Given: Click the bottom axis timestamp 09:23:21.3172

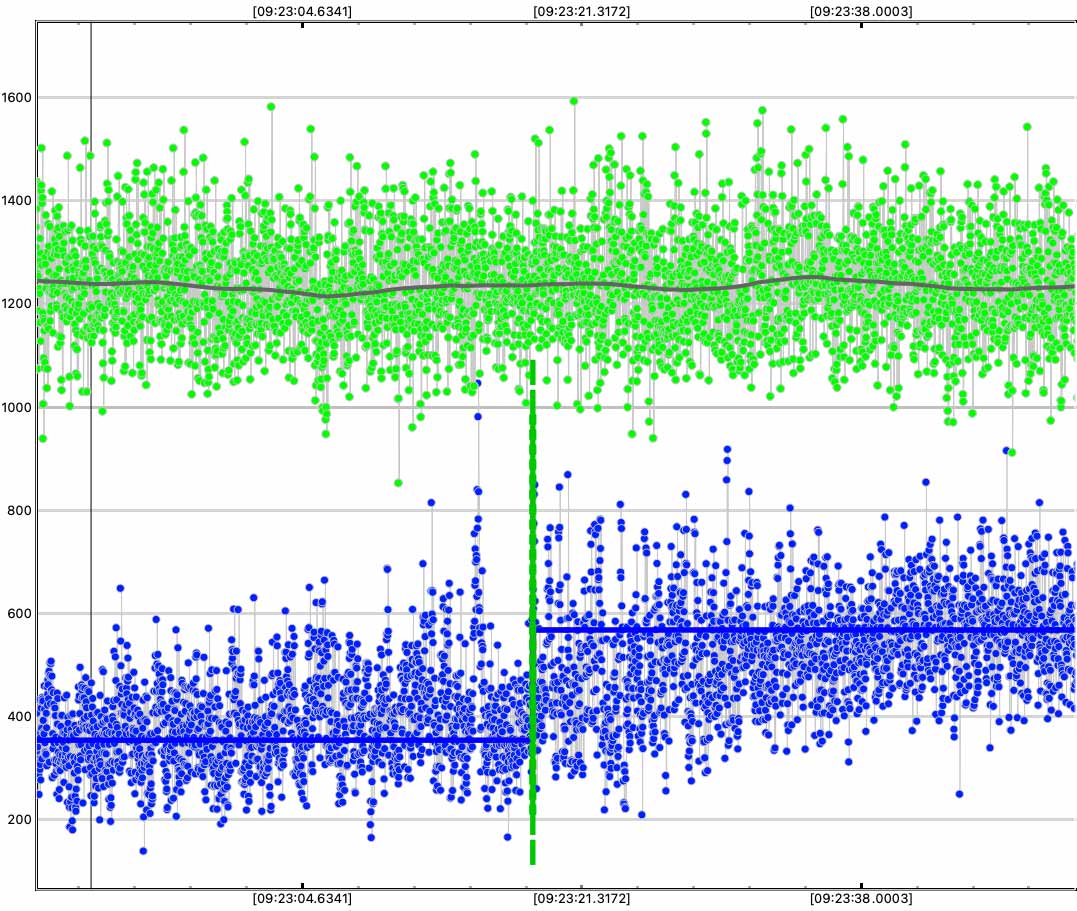Looking at the screenshot, I should (581, 898).
